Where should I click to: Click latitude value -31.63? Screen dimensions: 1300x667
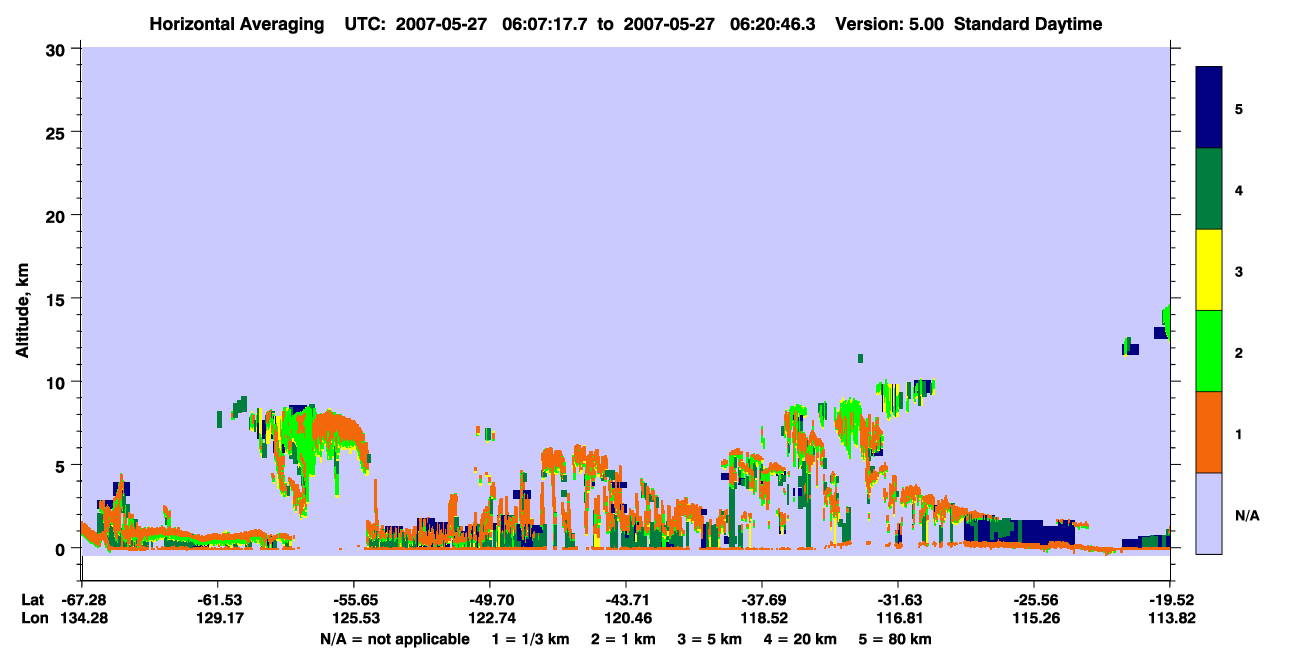pyautogui.click(x=898, y=600)
